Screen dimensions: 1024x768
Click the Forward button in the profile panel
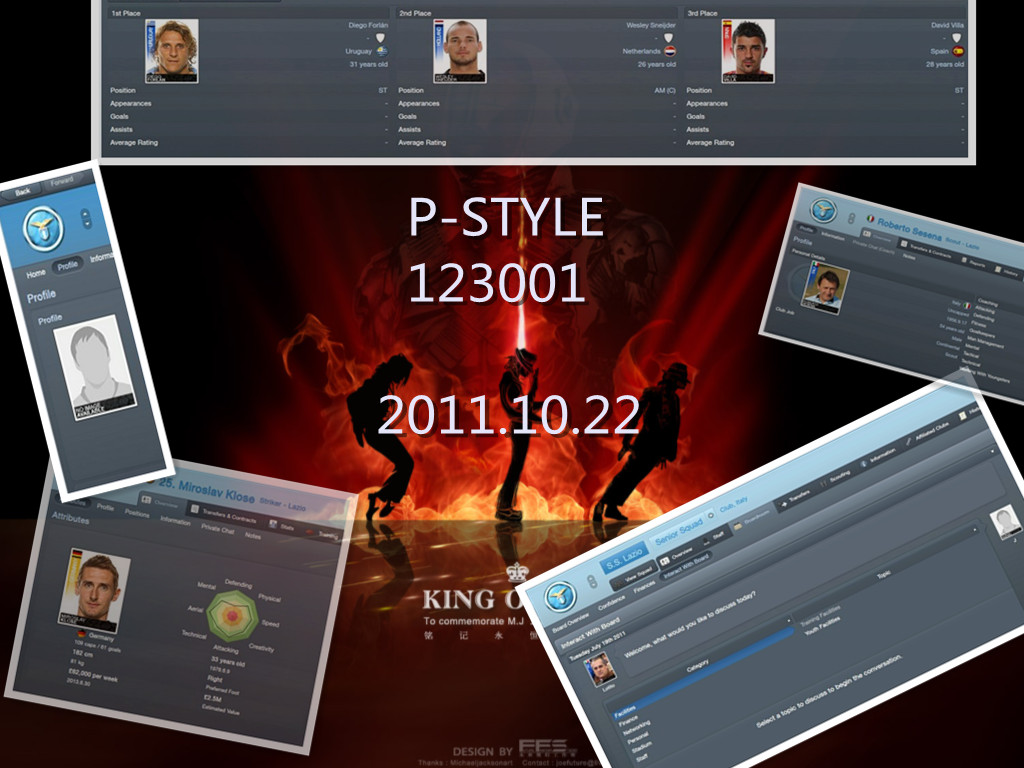point(62,182)
